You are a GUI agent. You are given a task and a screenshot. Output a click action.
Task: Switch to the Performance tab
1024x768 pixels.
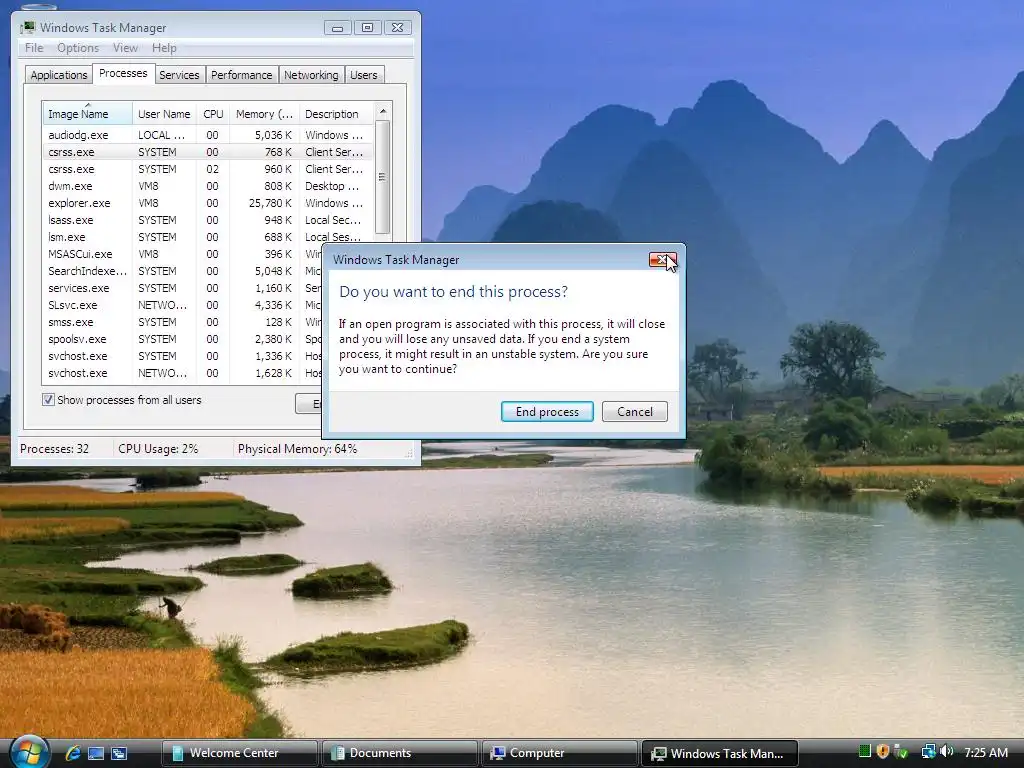[x=242, y=75]
